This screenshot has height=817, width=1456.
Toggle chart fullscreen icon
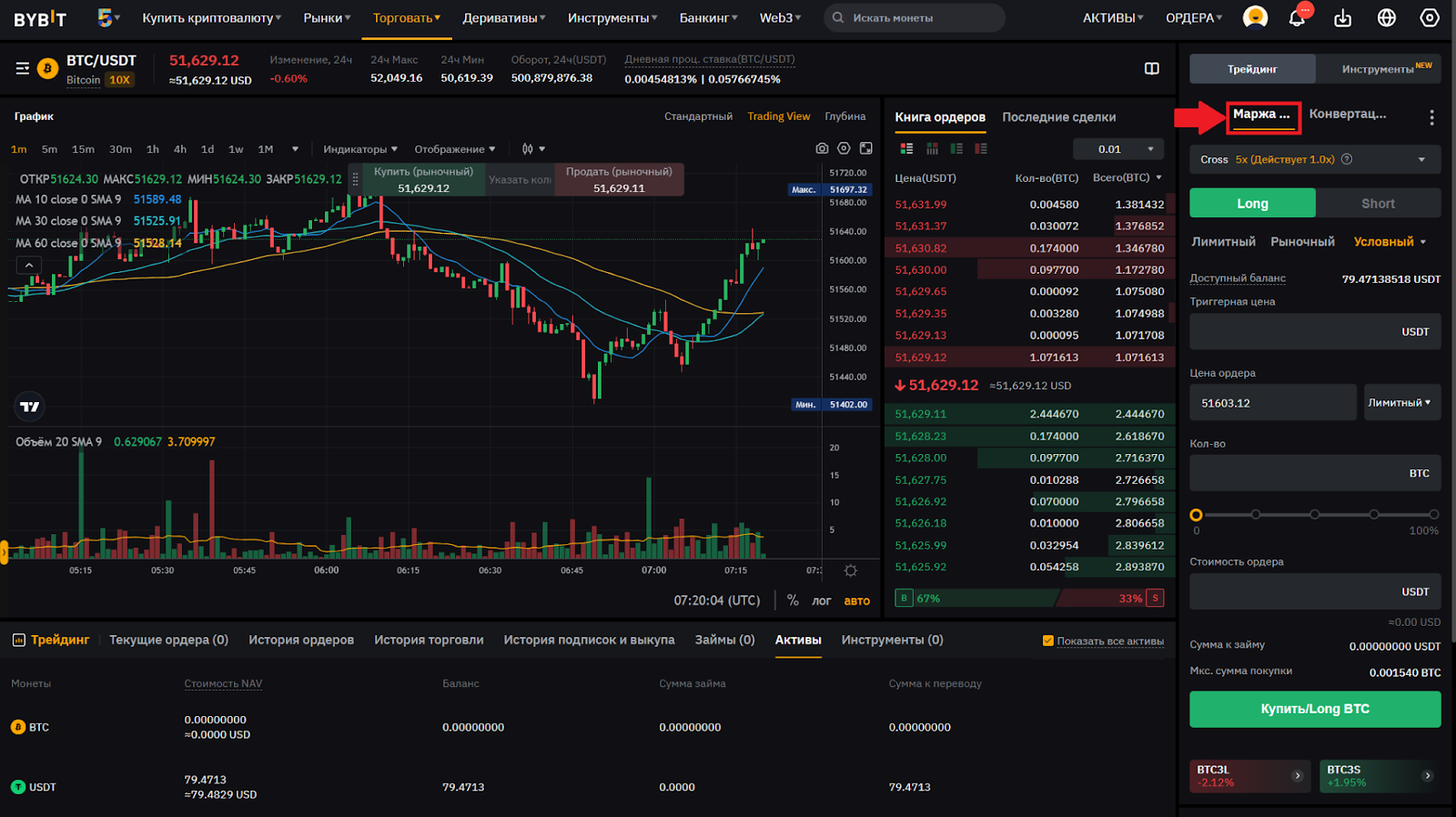pyautogui.click(x=866, y=148)
